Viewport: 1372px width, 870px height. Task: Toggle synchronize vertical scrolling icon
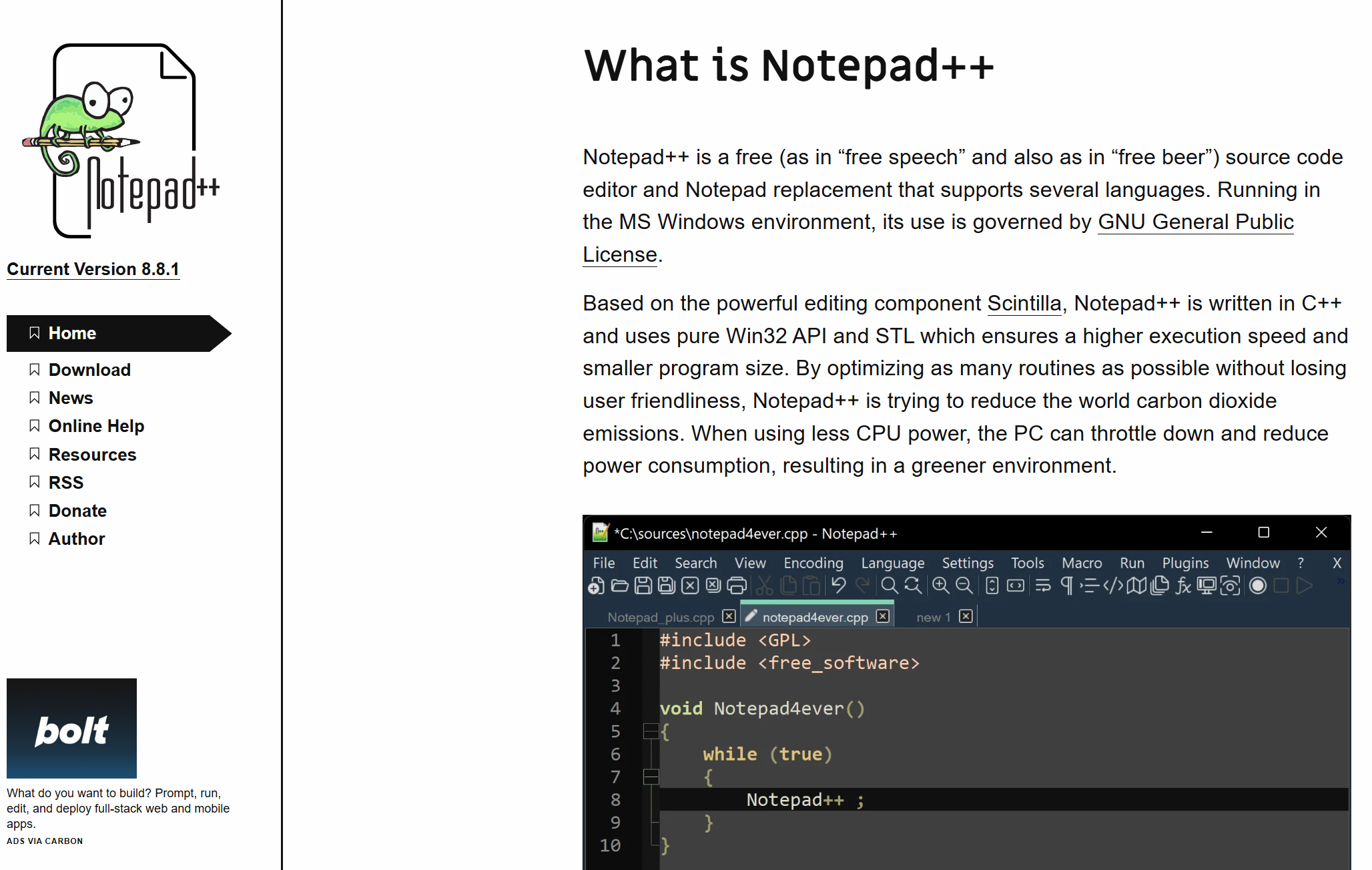[992, 586]
